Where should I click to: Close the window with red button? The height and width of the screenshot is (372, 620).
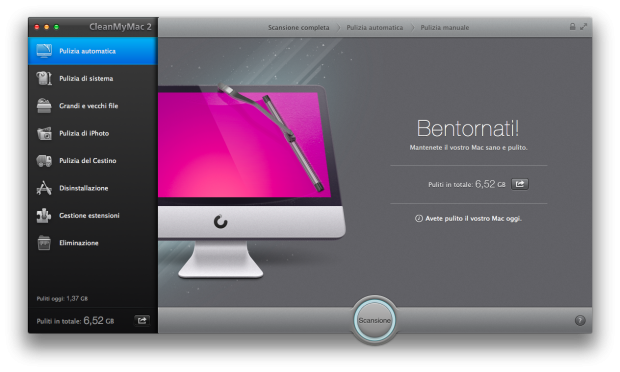pyautogui.click(x=37, y=27)
